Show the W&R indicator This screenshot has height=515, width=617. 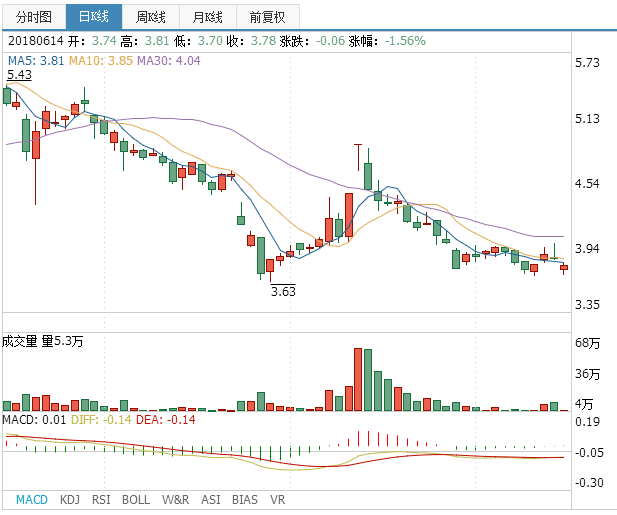(175, 500)
